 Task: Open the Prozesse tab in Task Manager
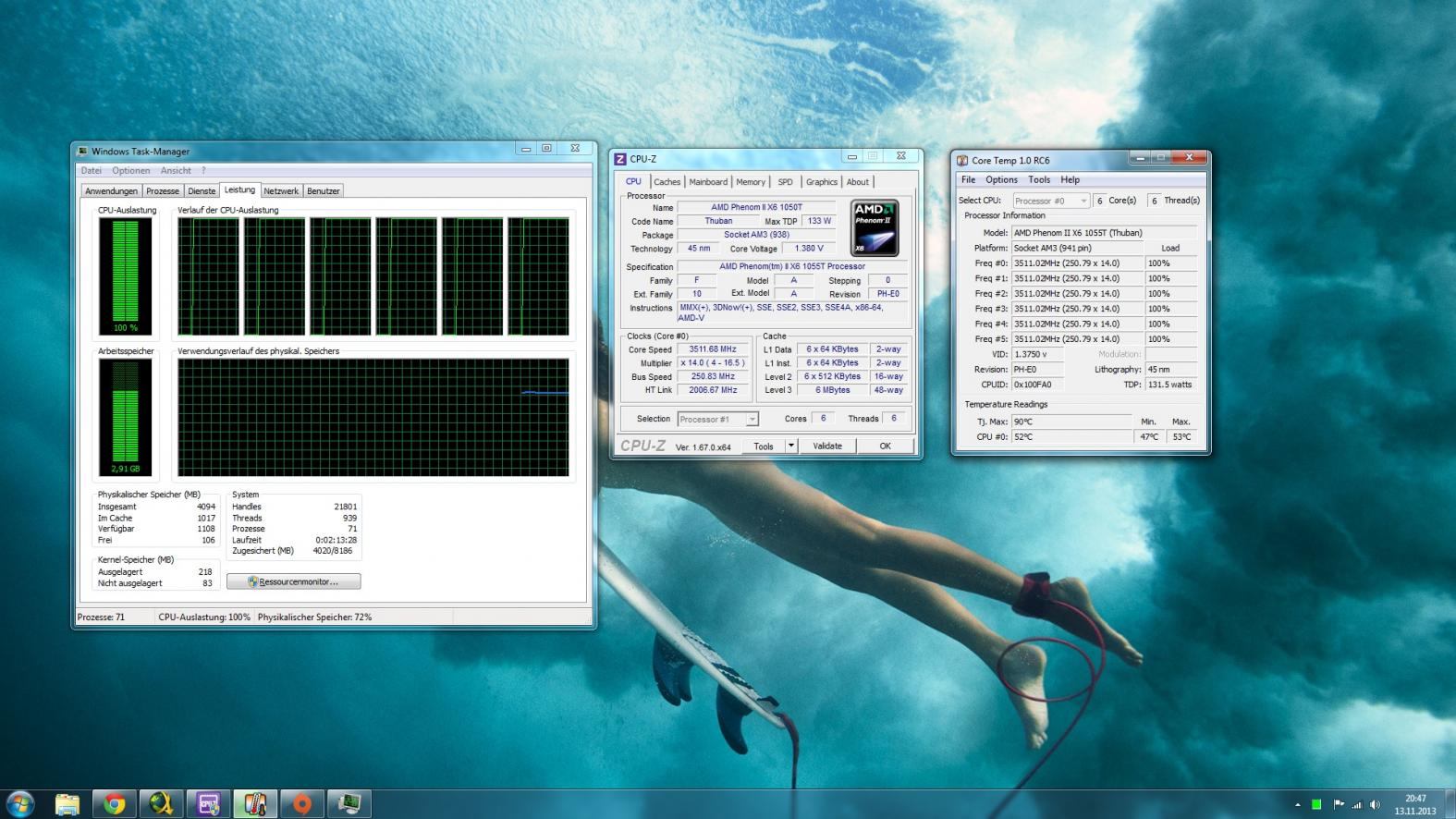(163, 191)
